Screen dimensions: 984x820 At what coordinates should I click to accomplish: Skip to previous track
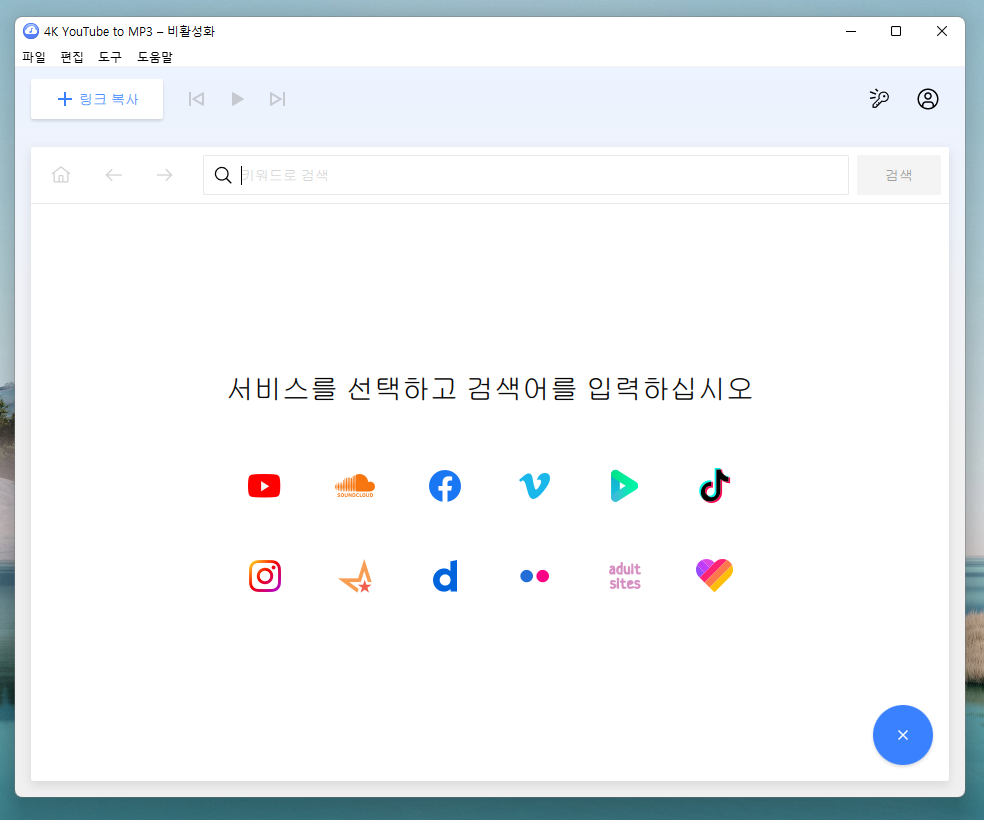coord(196,99)
